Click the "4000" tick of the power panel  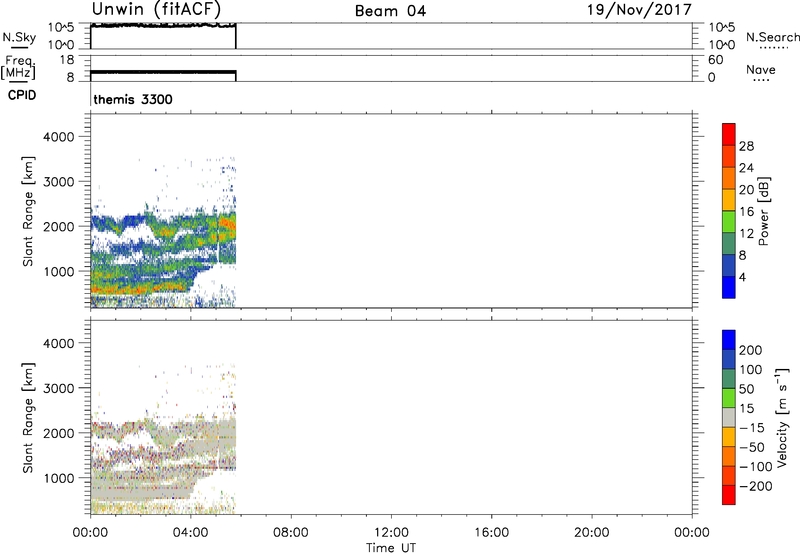pos(59,137)
